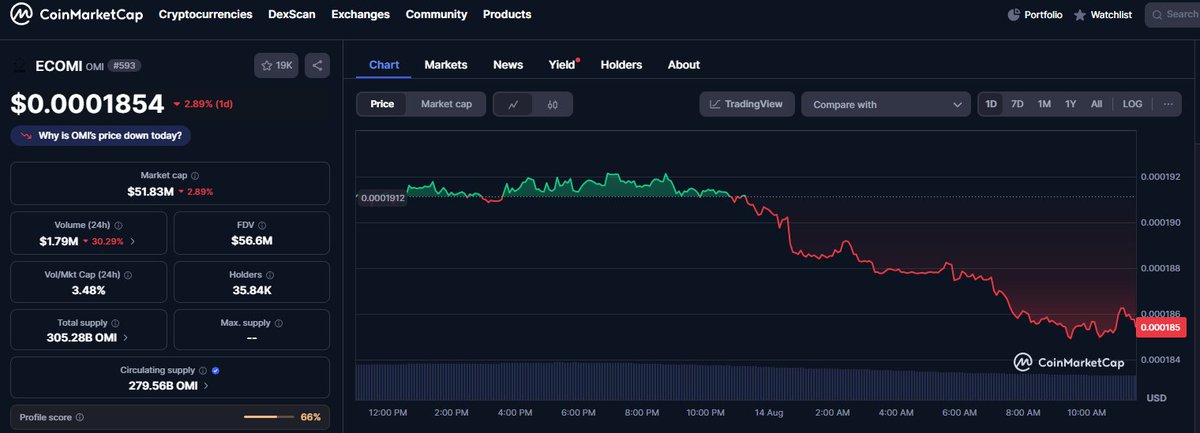
Task: Click the #593 rank badge
Action: point(124,66)
